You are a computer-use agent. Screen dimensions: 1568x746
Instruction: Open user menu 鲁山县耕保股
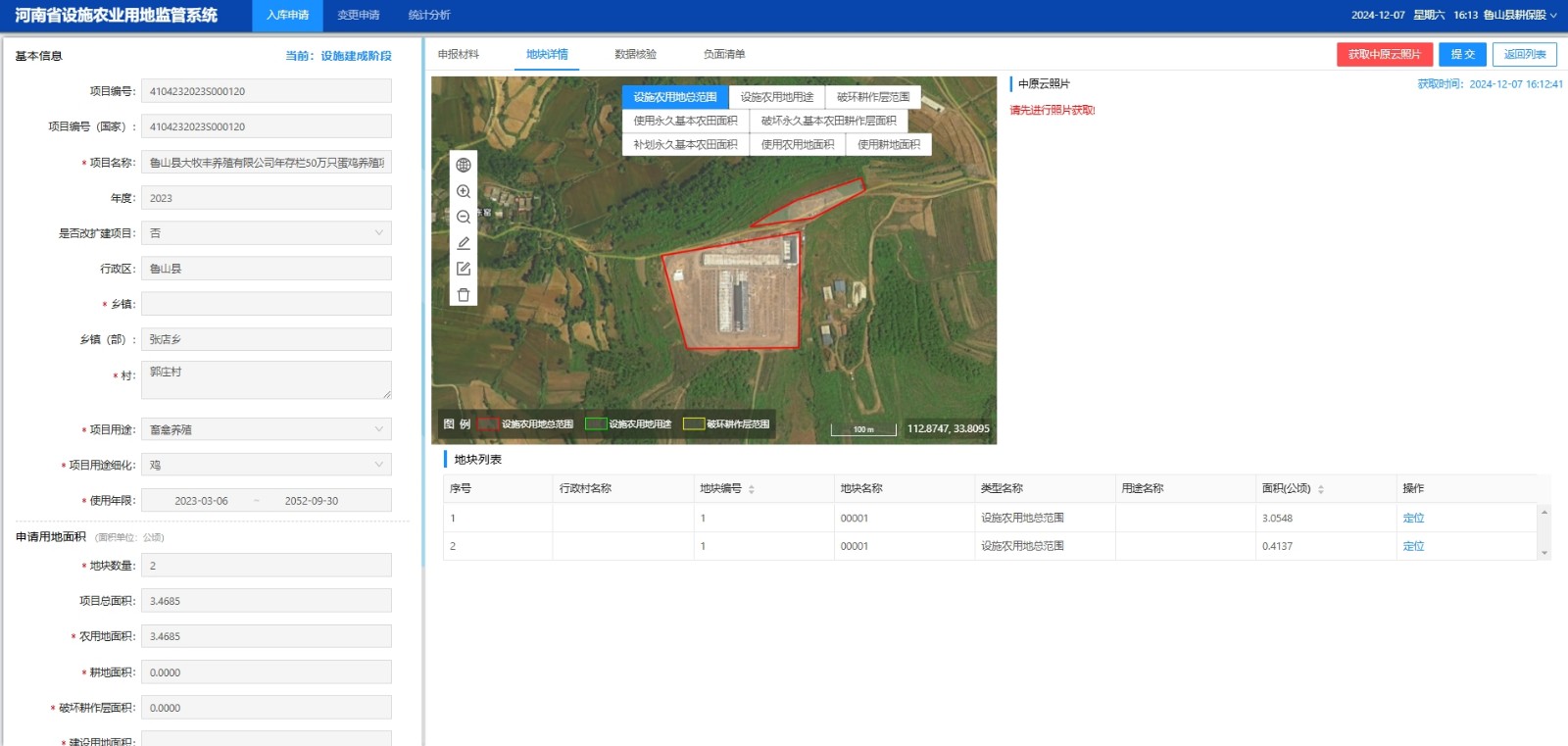1520,15
